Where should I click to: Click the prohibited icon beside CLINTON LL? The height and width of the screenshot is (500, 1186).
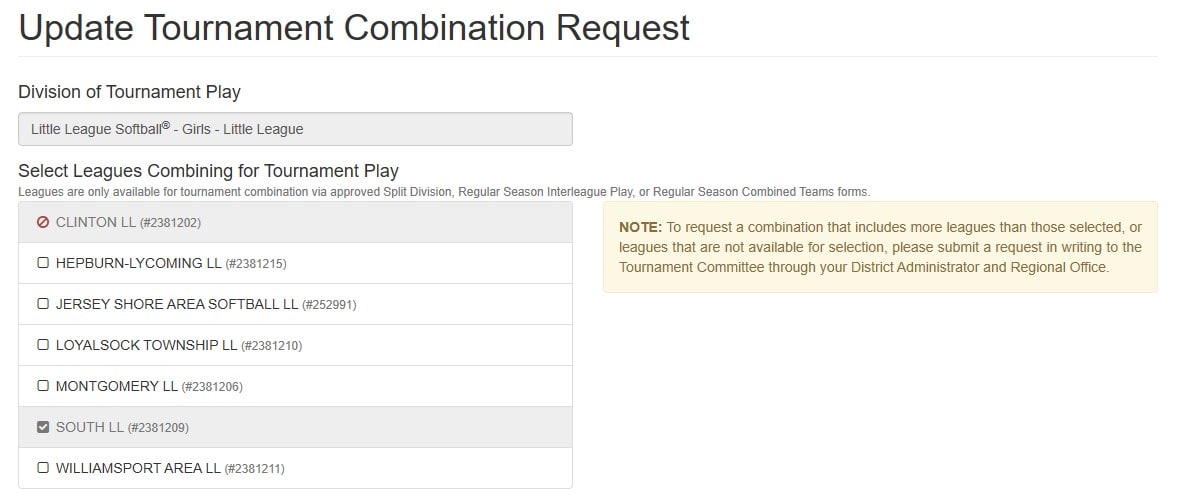(43, 222)
